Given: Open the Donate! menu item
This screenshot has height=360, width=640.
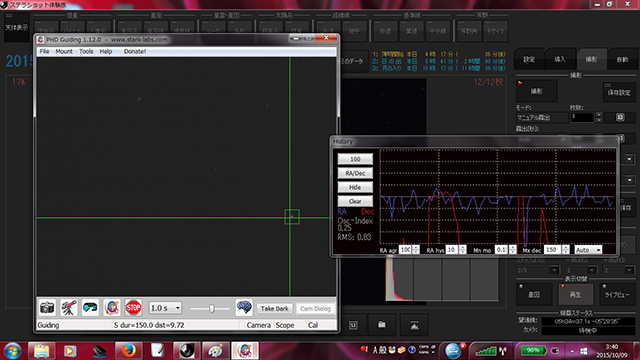Looking at the screenshot, I should pos(135,51).
